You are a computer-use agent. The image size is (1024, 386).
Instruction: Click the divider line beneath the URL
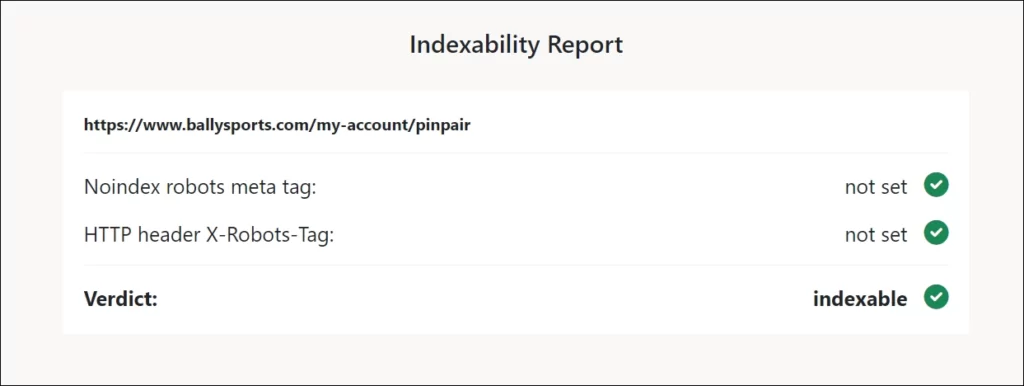click(516, 153)
